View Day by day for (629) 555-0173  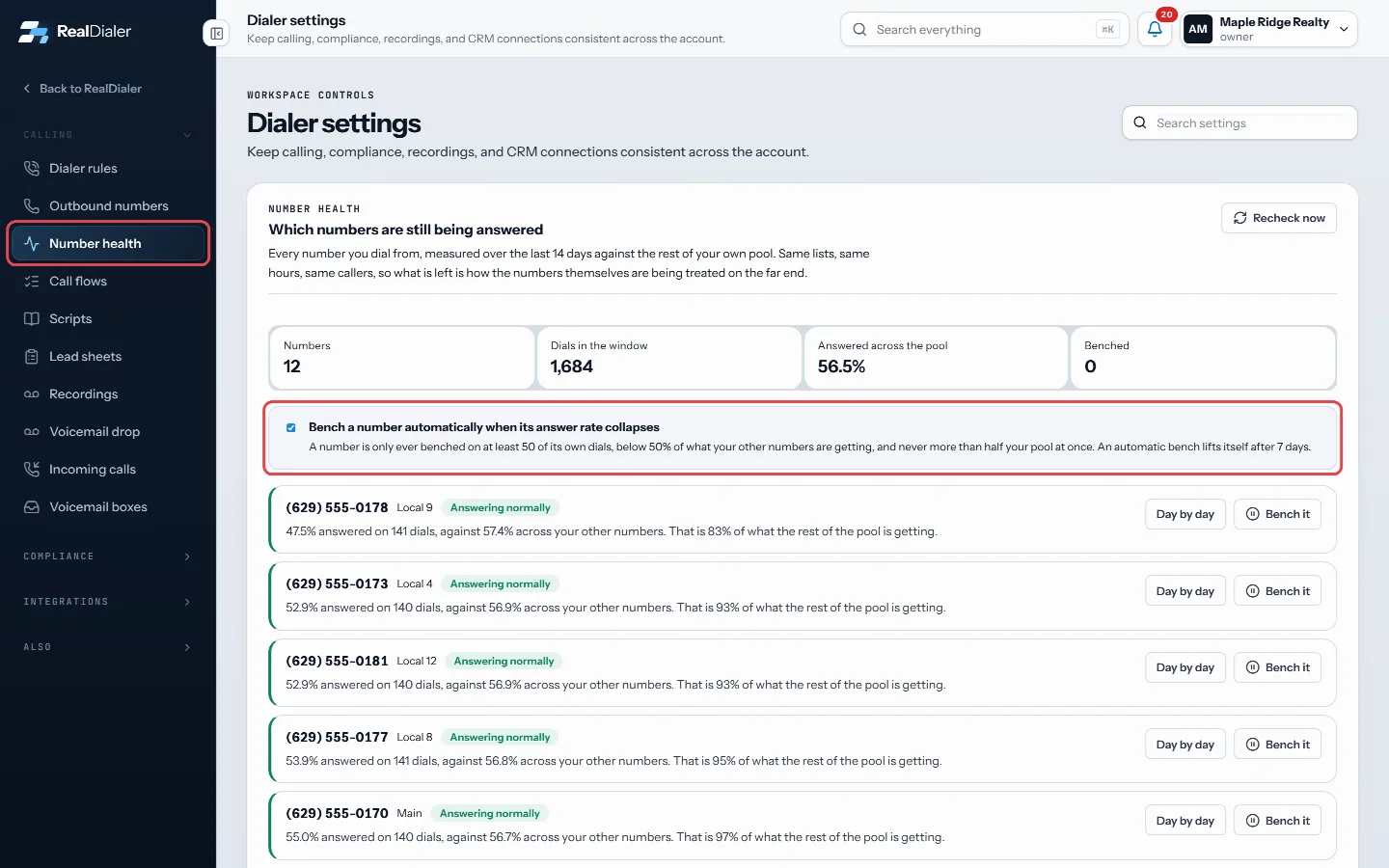(1185, 591)
